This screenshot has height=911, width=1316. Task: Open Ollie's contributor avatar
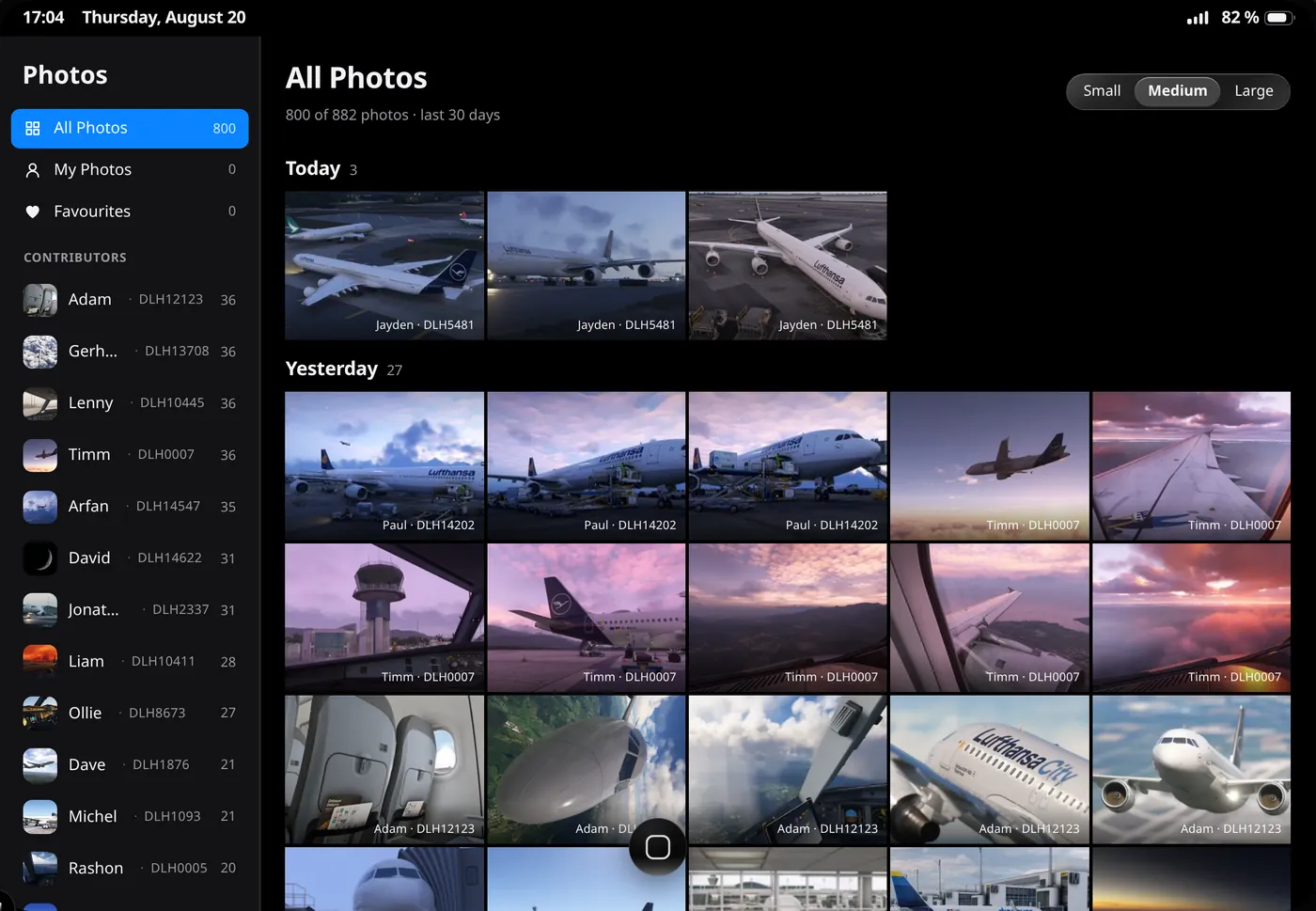(40, 714)
